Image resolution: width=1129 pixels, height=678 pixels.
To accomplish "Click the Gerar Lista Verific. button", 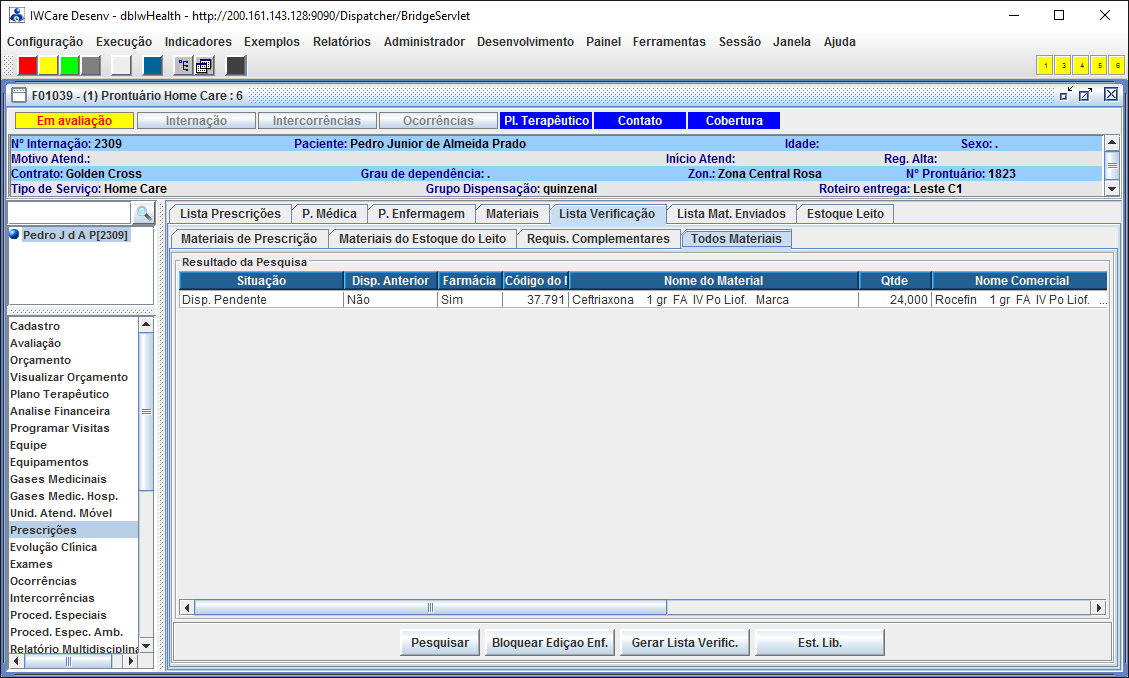I will pos(685,643).
